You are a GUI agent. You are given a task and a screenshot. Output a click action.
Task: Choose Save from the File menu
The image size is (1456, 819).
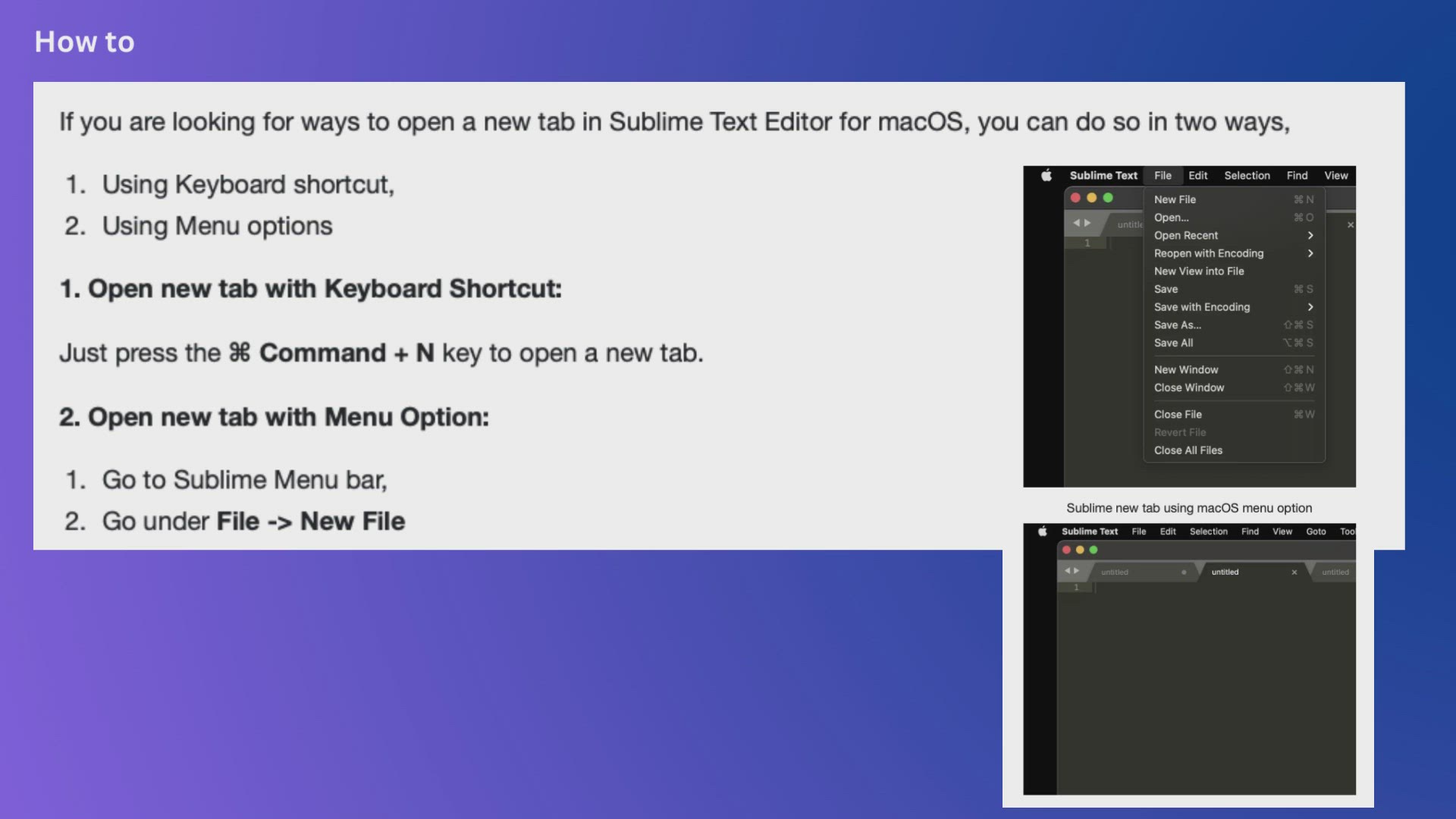pyautogui.click(x=1234, y=289)
